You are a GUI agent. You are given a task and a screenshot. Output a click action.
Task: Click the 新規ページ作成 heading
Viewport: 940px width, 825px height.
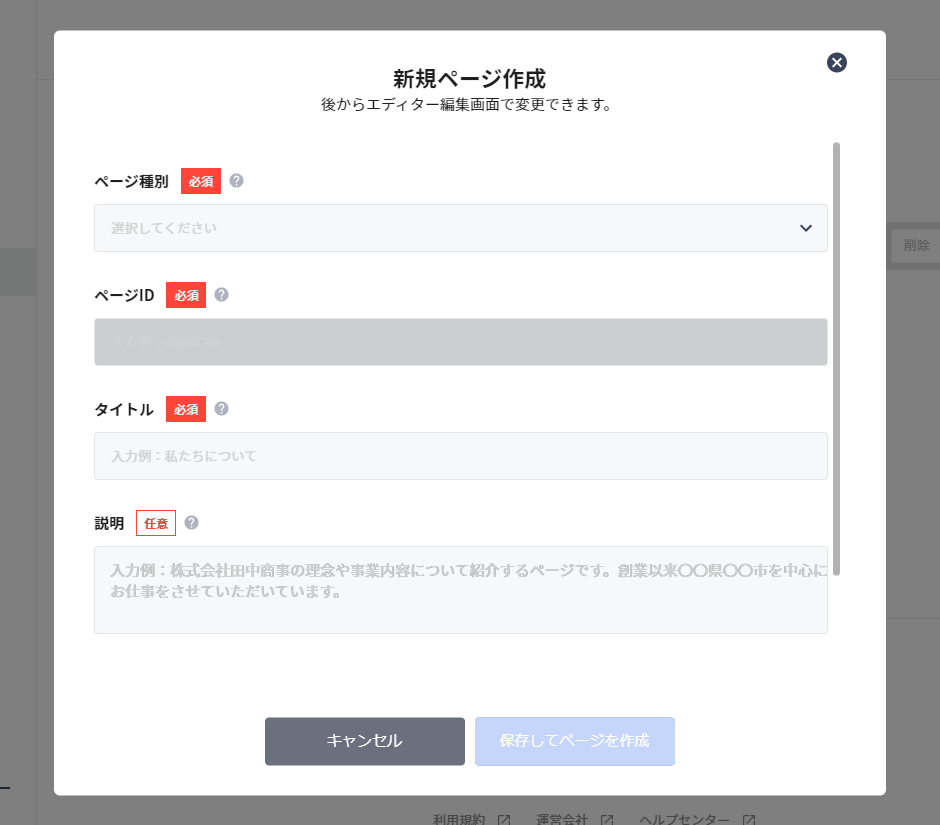pos(469,79)
